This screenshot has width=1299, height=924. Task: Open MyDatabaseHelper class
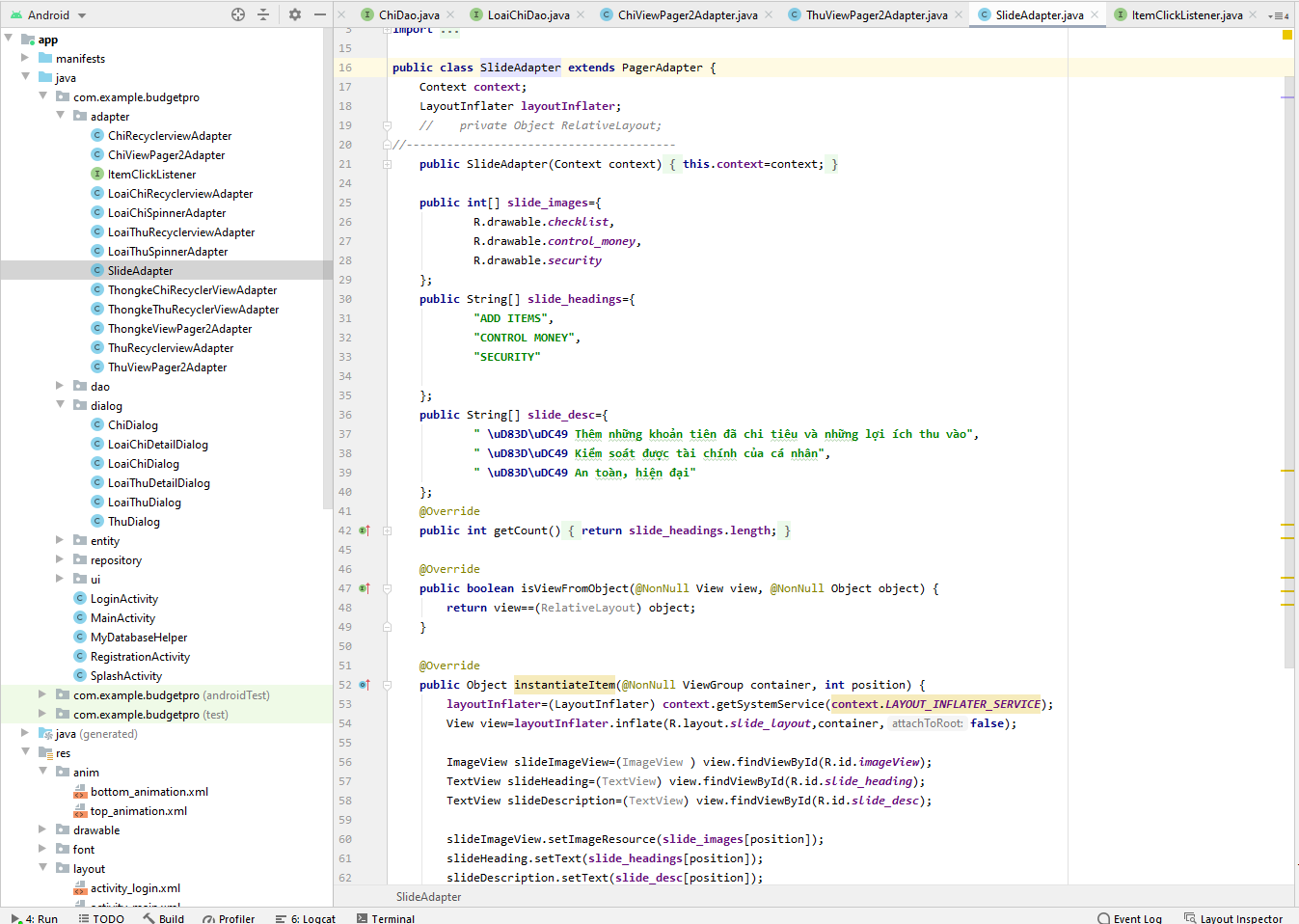click(x=138, y=638)
